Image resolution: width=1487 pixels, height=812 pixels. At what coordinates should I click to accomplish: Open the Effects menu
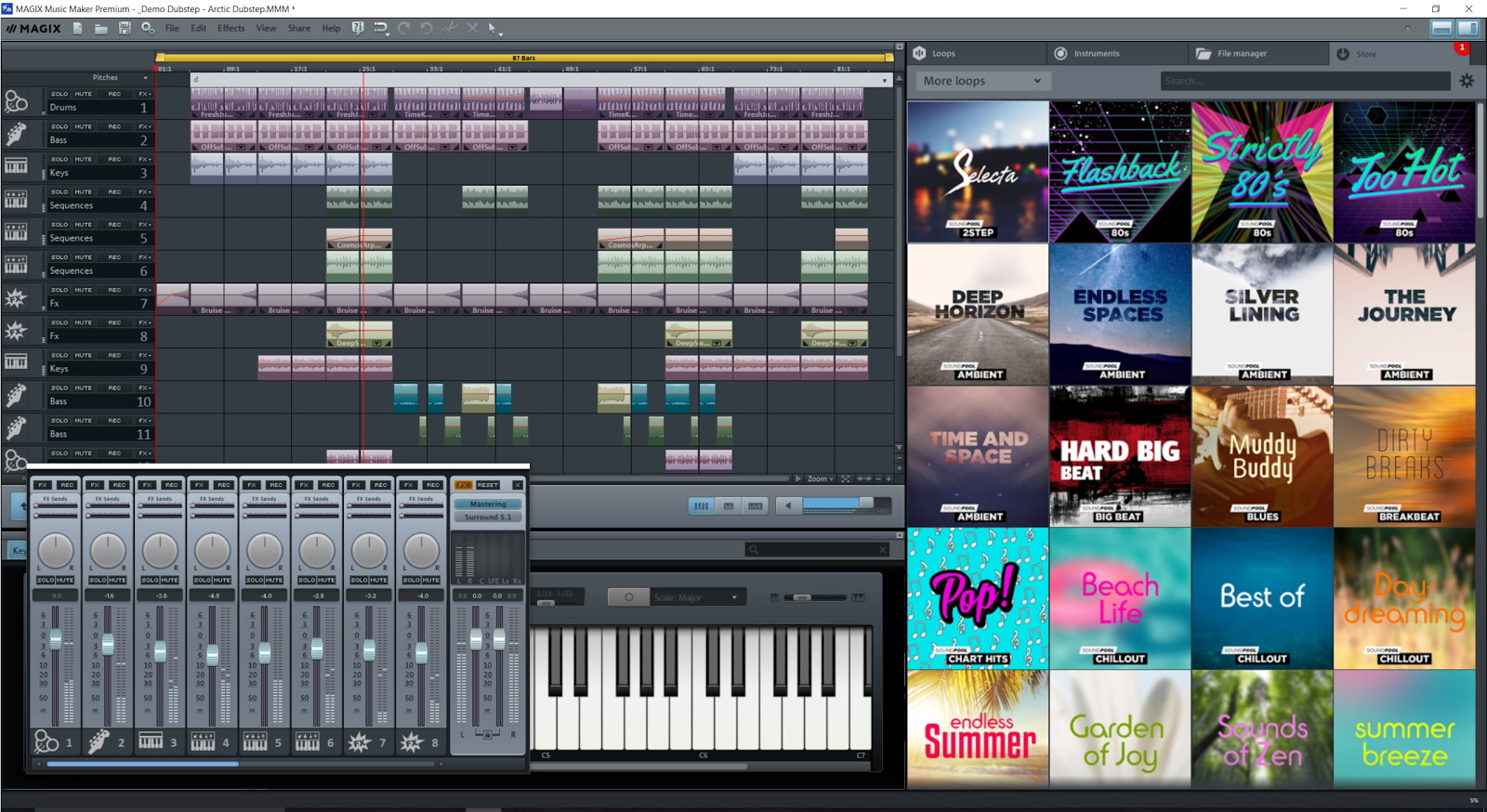click(x=230, y=29)
